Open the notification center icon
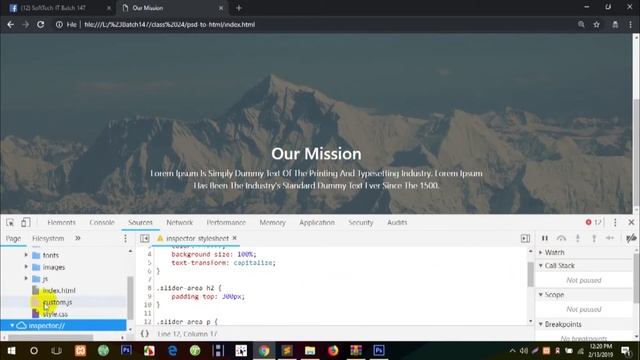 click(x=626, y=351)
